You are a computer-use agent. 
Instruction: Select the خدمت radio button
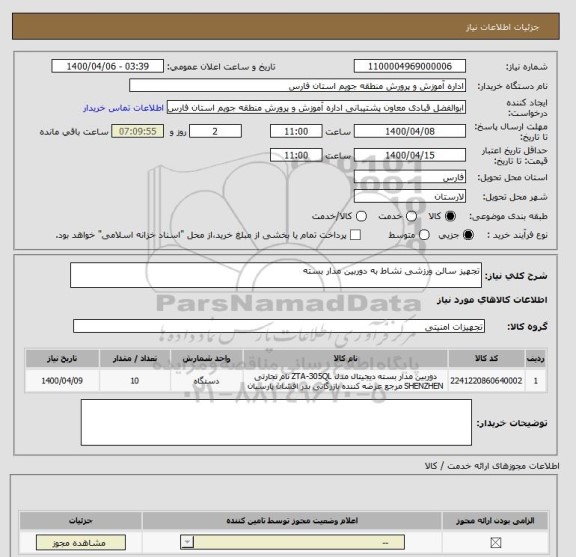pos(411,216)
